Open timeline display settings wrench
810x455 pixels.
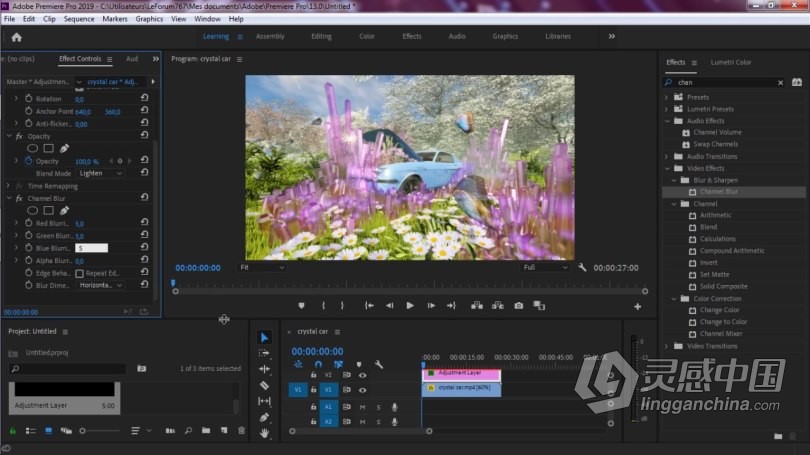(379, 365)
